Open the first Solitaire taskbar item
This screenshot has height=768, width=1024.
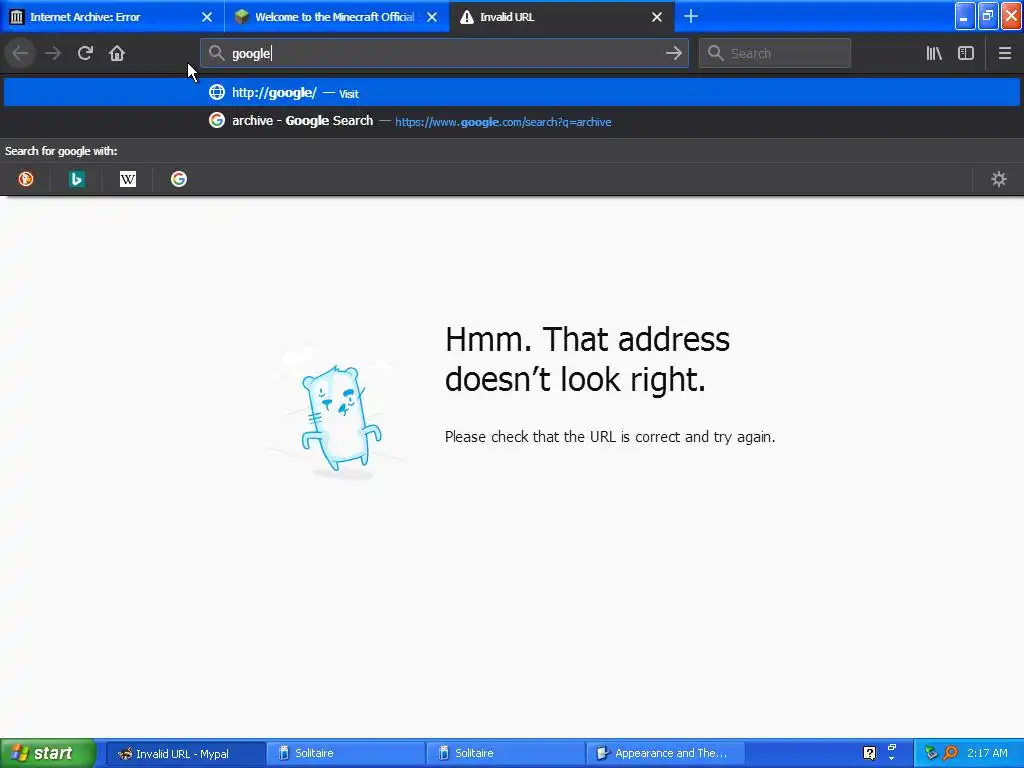[345, 754]
